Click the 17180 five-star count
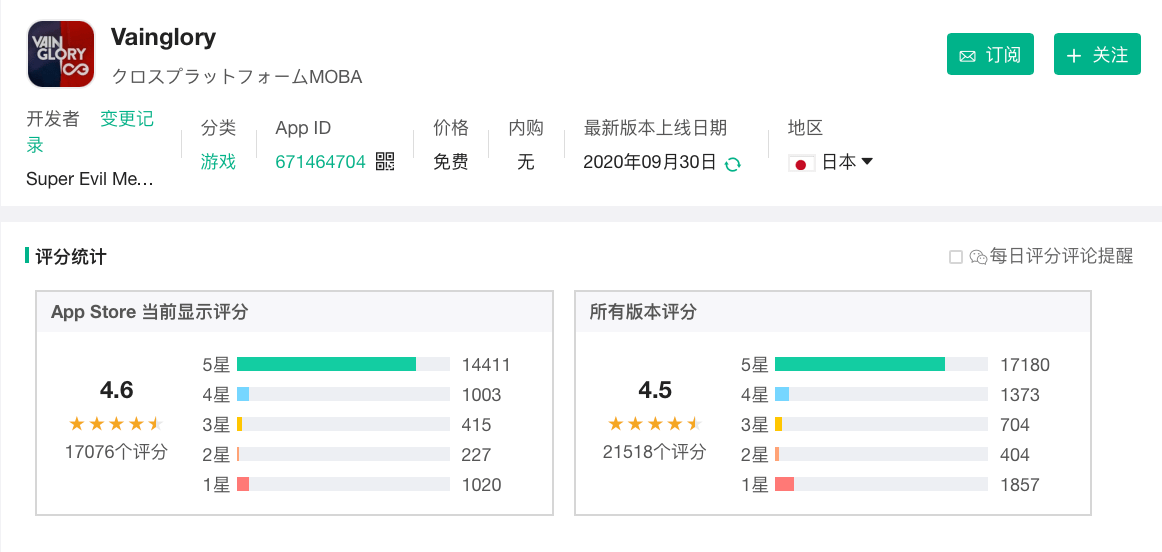The height and width of the screenshot is (552, 1162). click(1025, 365)
